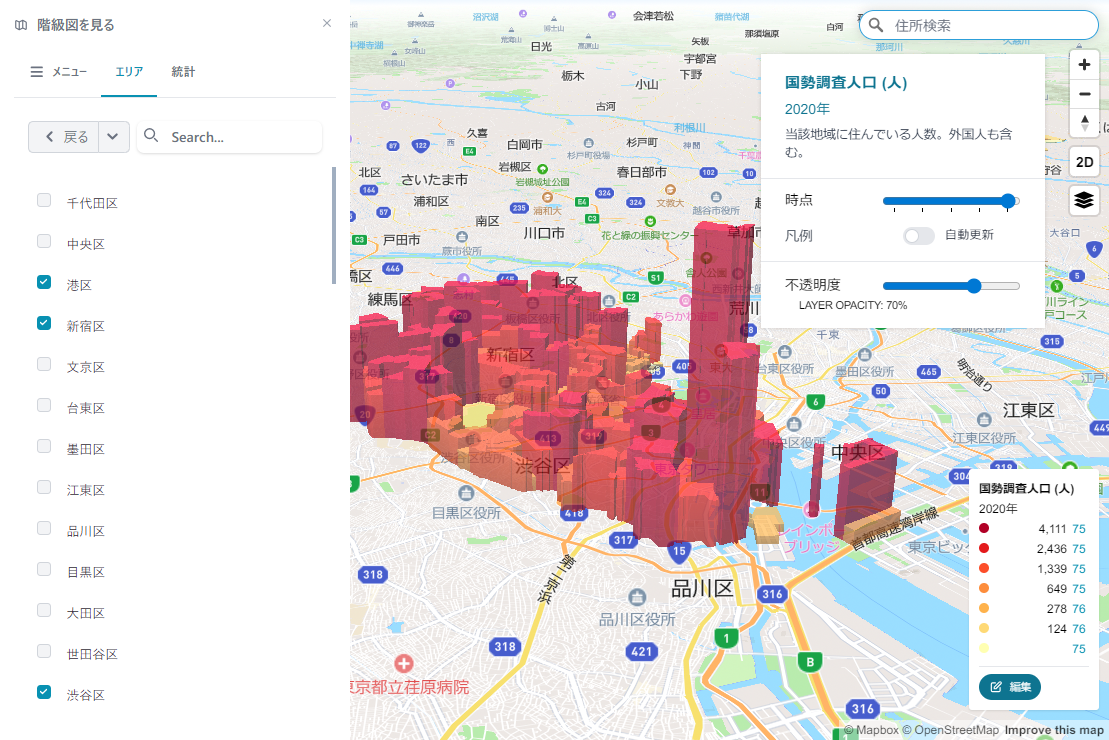1109x740 pixels.
Task: Click the 品川区役所 map marker icon
Action: (x=637, y=597)
